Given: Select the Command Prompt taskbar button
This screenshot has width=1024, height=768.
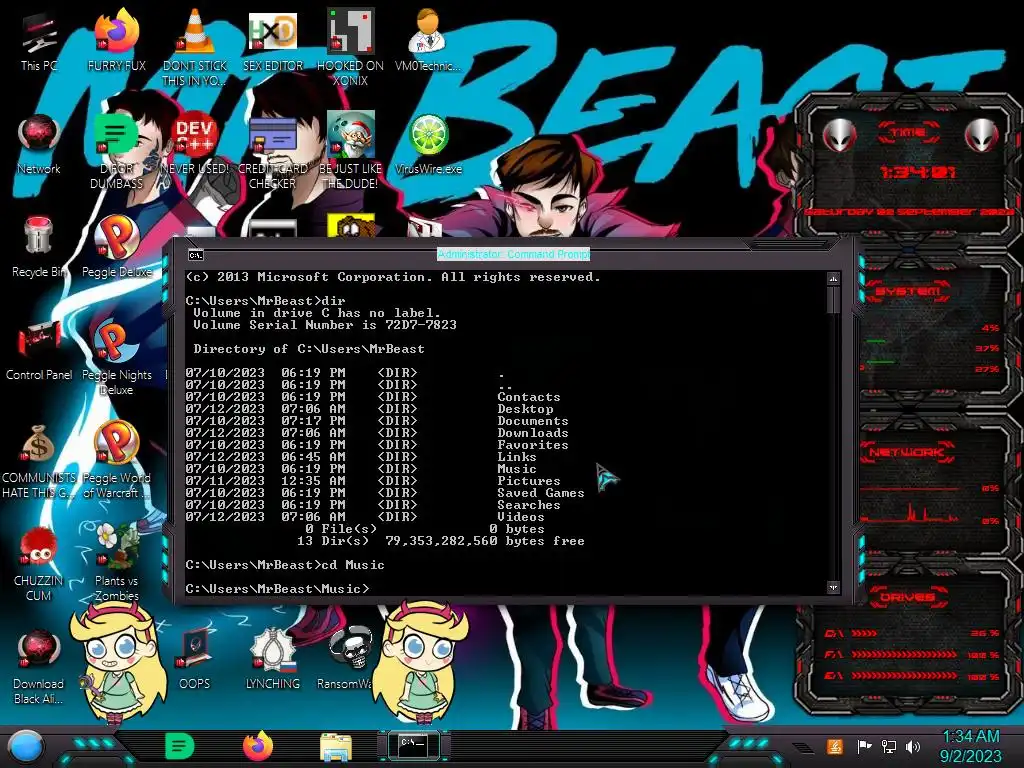Looking at the screenshot, I should [413, 745].
